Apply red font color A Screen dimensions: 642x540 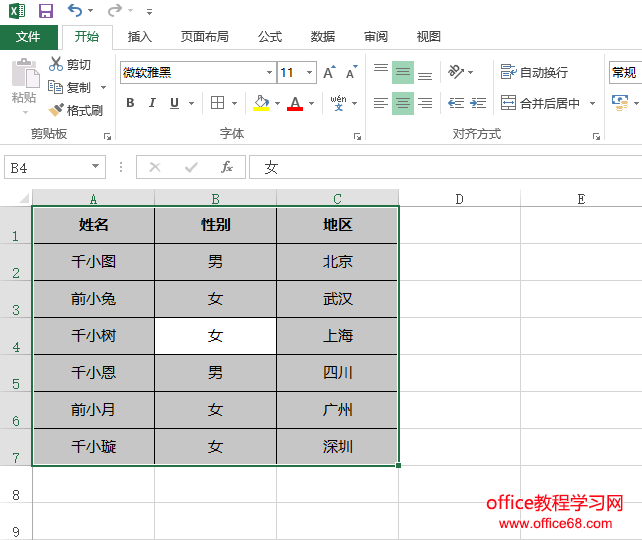coord(295,103)
